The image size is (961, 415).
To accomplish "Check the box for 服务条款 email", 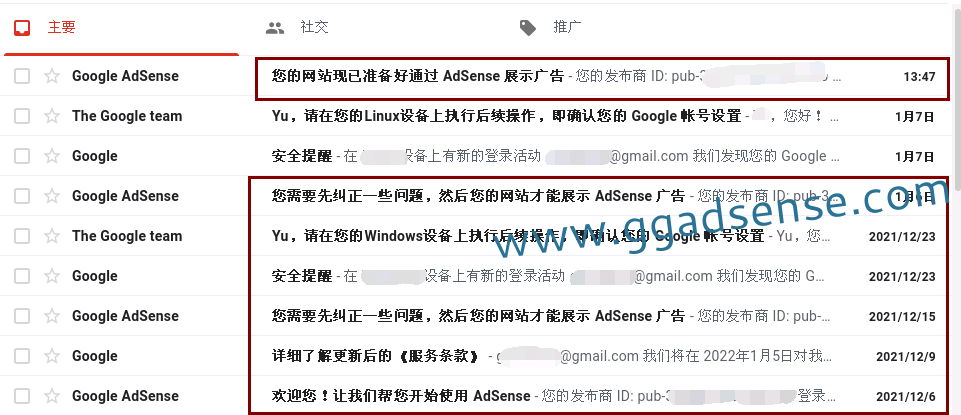I will pos(22,356).
